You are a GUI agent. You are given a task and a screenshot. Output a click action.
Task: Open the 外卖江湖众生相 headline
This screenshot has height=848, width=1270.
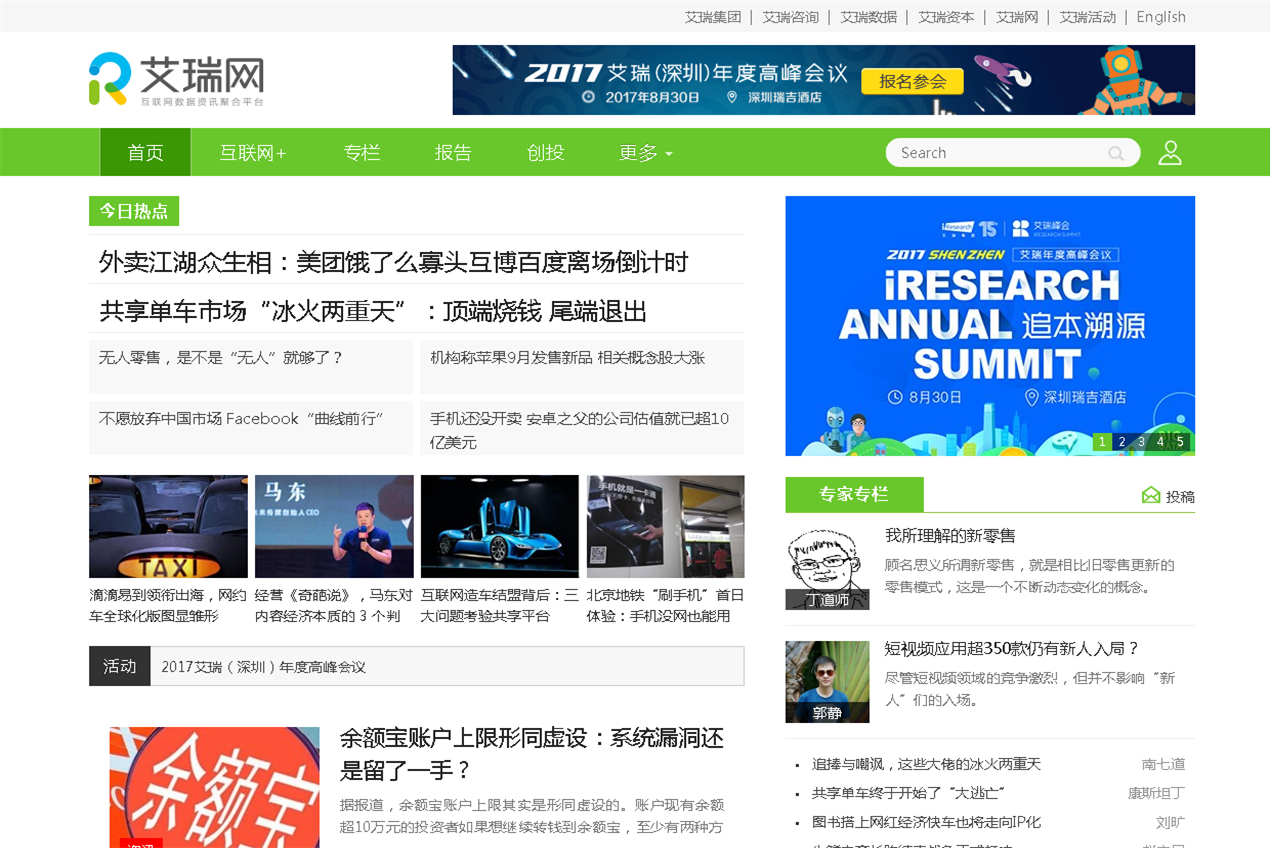pos(394,262)
